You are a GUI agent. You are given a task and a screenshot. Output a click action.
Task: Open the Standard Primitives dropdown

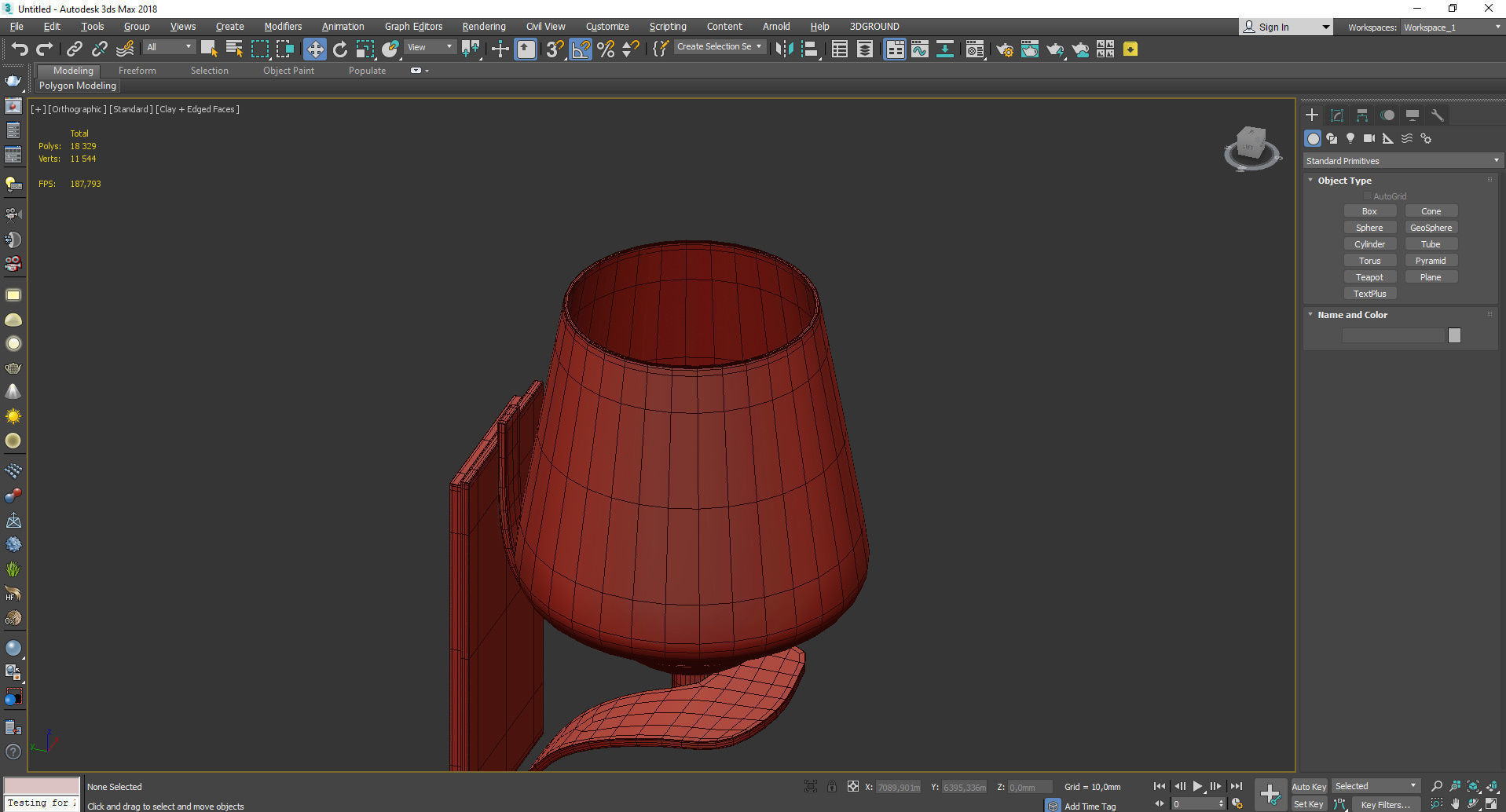(1402, 161)
